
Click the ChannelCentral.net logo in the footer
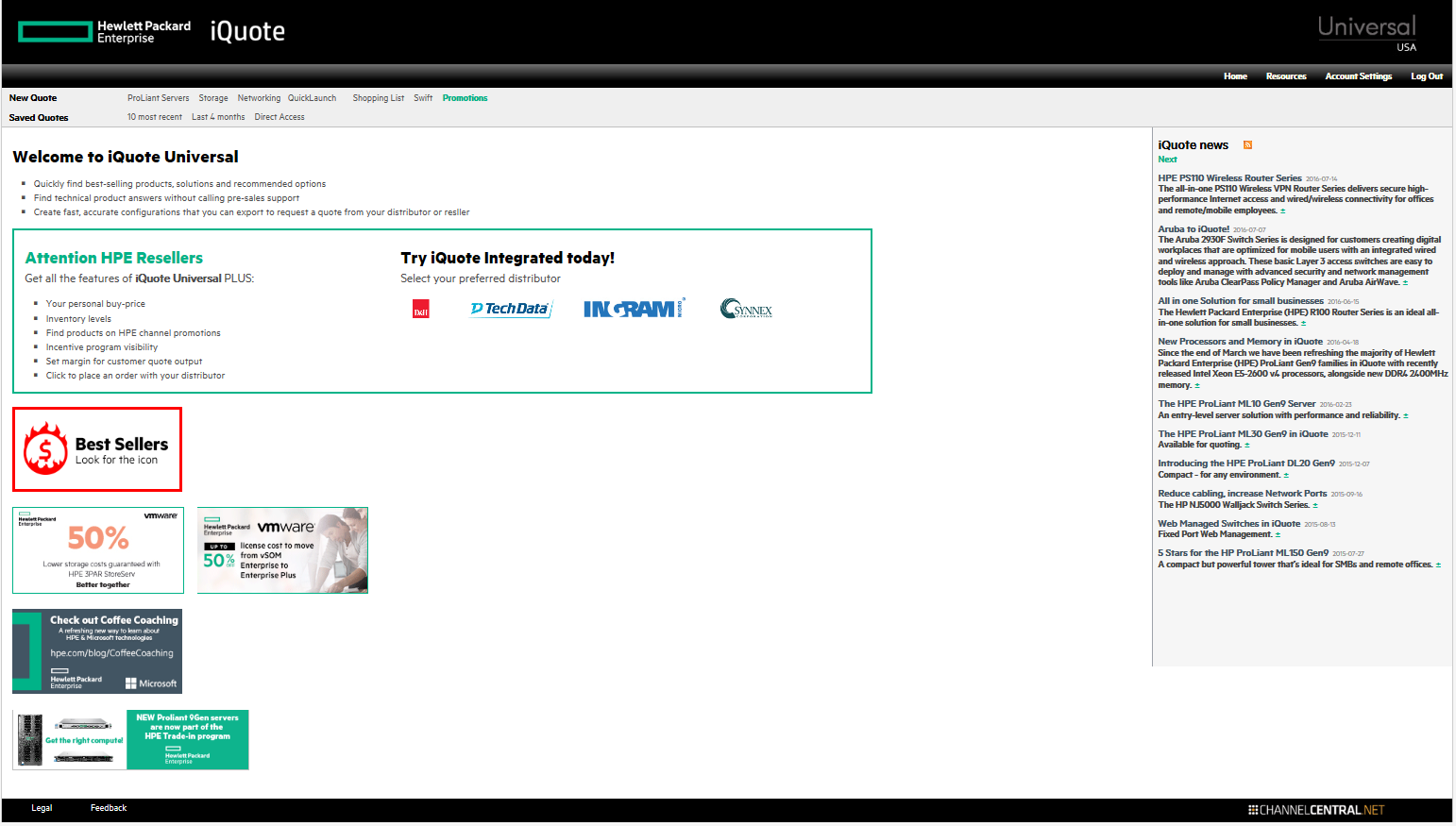tap(1316, 809)
